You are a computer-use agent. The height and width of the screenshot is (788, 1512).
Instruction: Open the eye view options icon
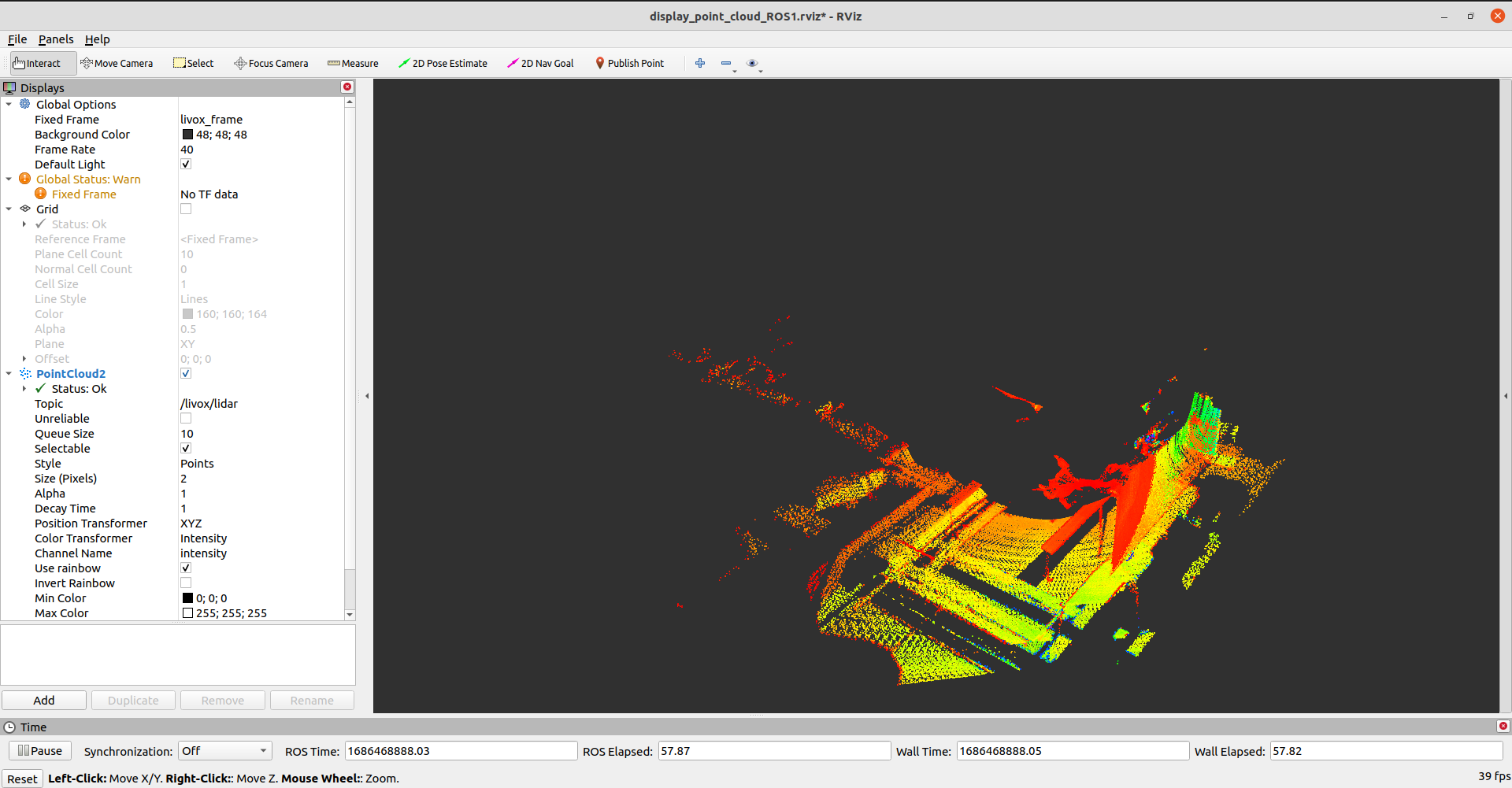[752, 63]
